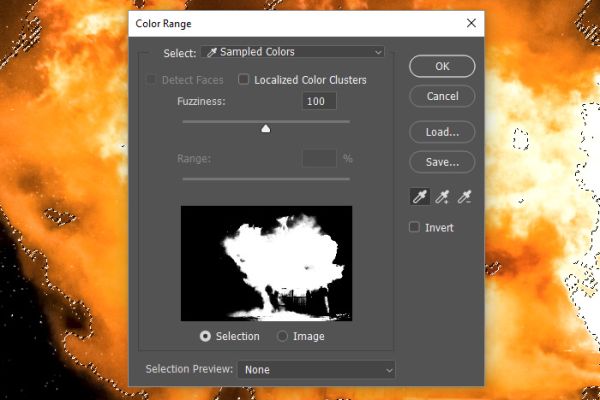
Task: Click the Cancel button
Action: point(442,96)
